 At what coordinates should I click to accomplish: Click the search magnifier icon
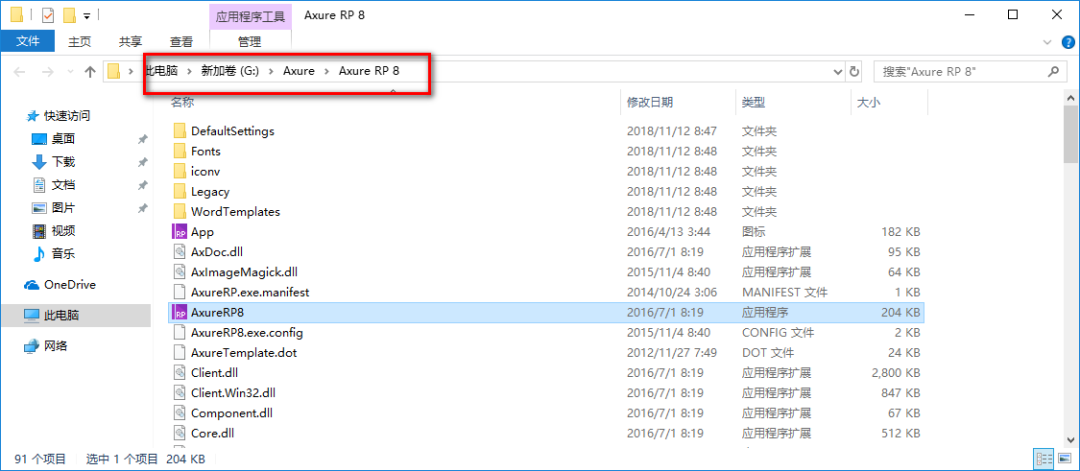pyautogui.click(x=1053, y=72)
